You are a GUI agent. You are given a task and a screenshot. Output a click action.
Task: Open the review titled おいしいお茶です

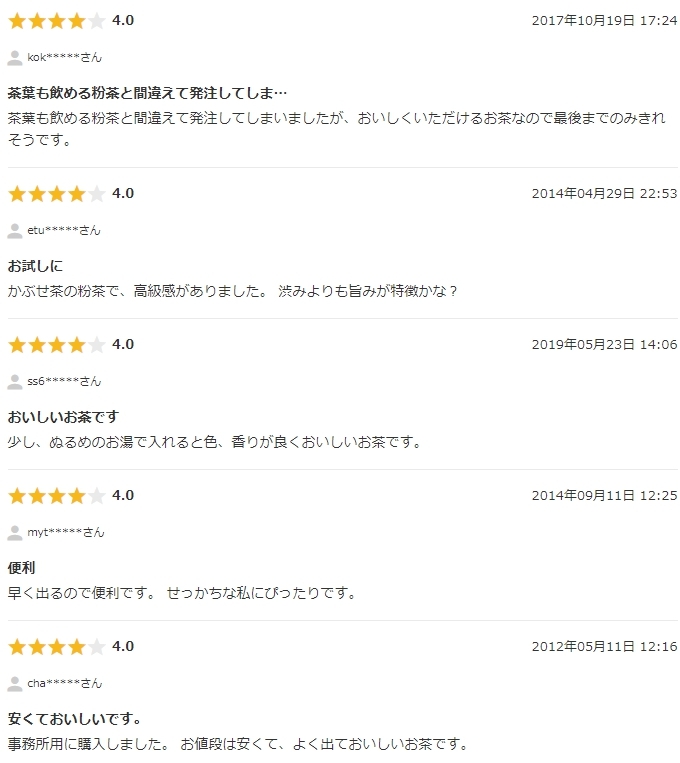pos(63,417)
